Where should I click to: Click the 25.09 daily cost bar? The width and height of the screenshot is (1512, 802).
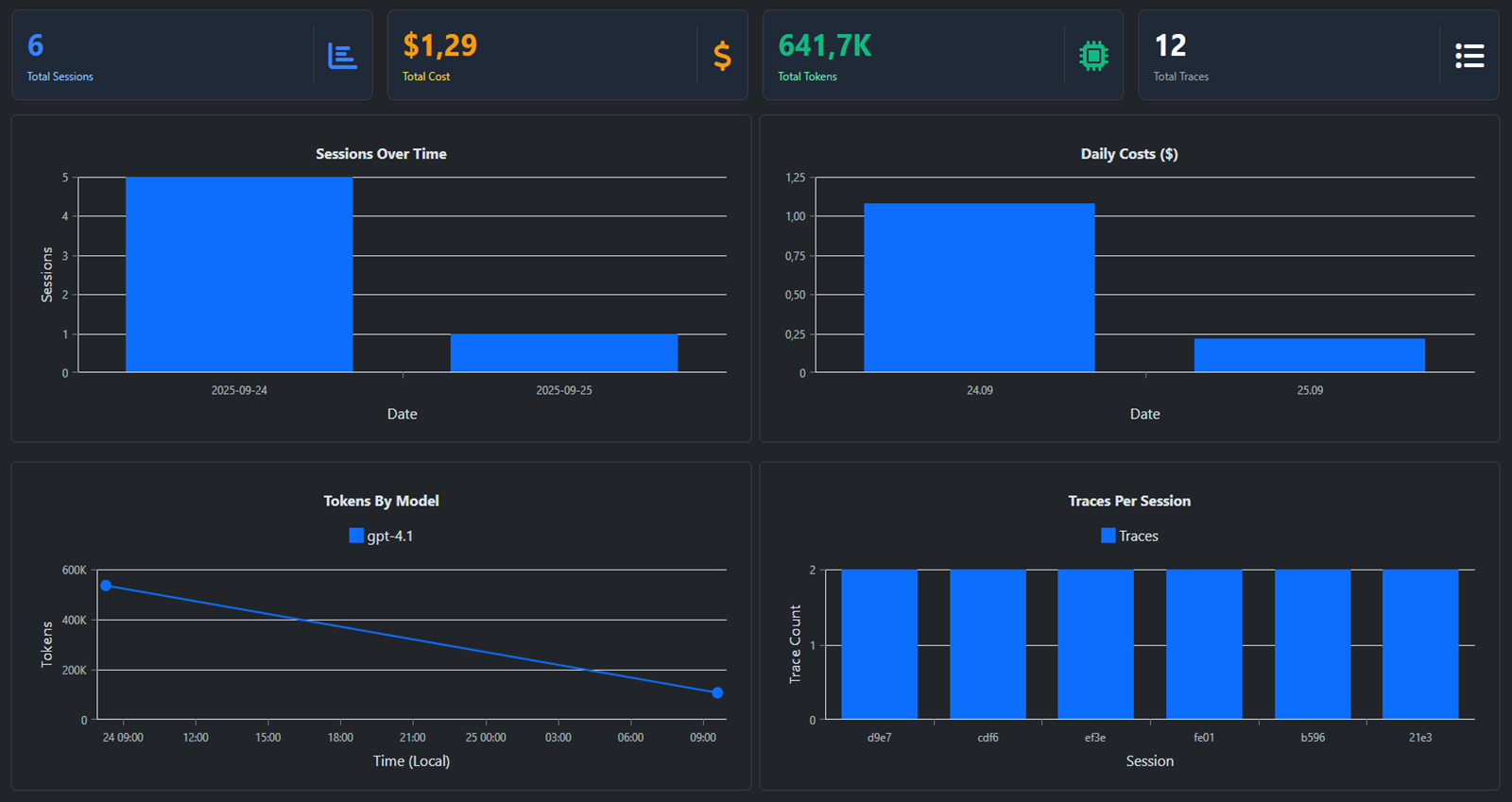[1309, 355]
